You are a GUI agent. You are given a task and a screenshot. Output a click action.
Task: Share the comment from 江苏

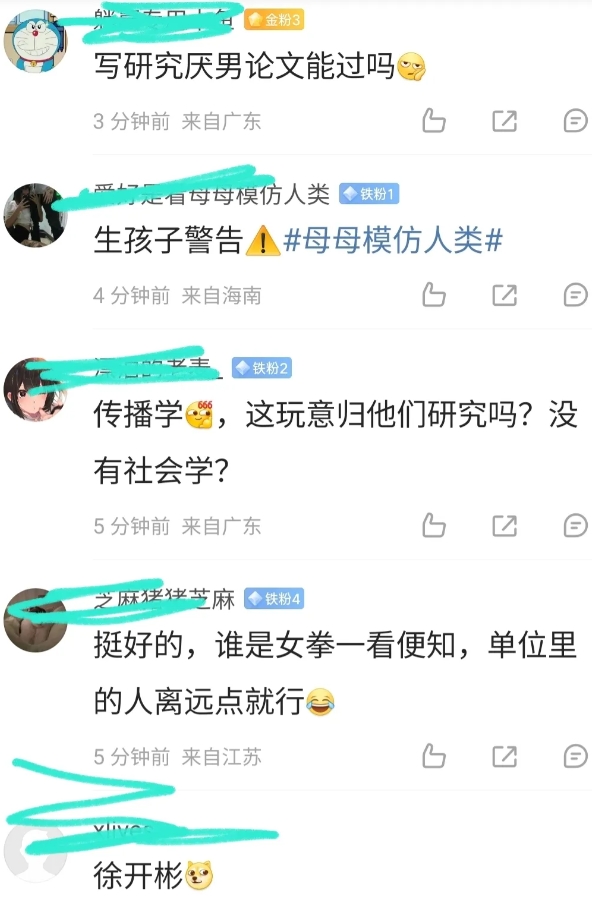pyautogui.click(x=505, y=757)
